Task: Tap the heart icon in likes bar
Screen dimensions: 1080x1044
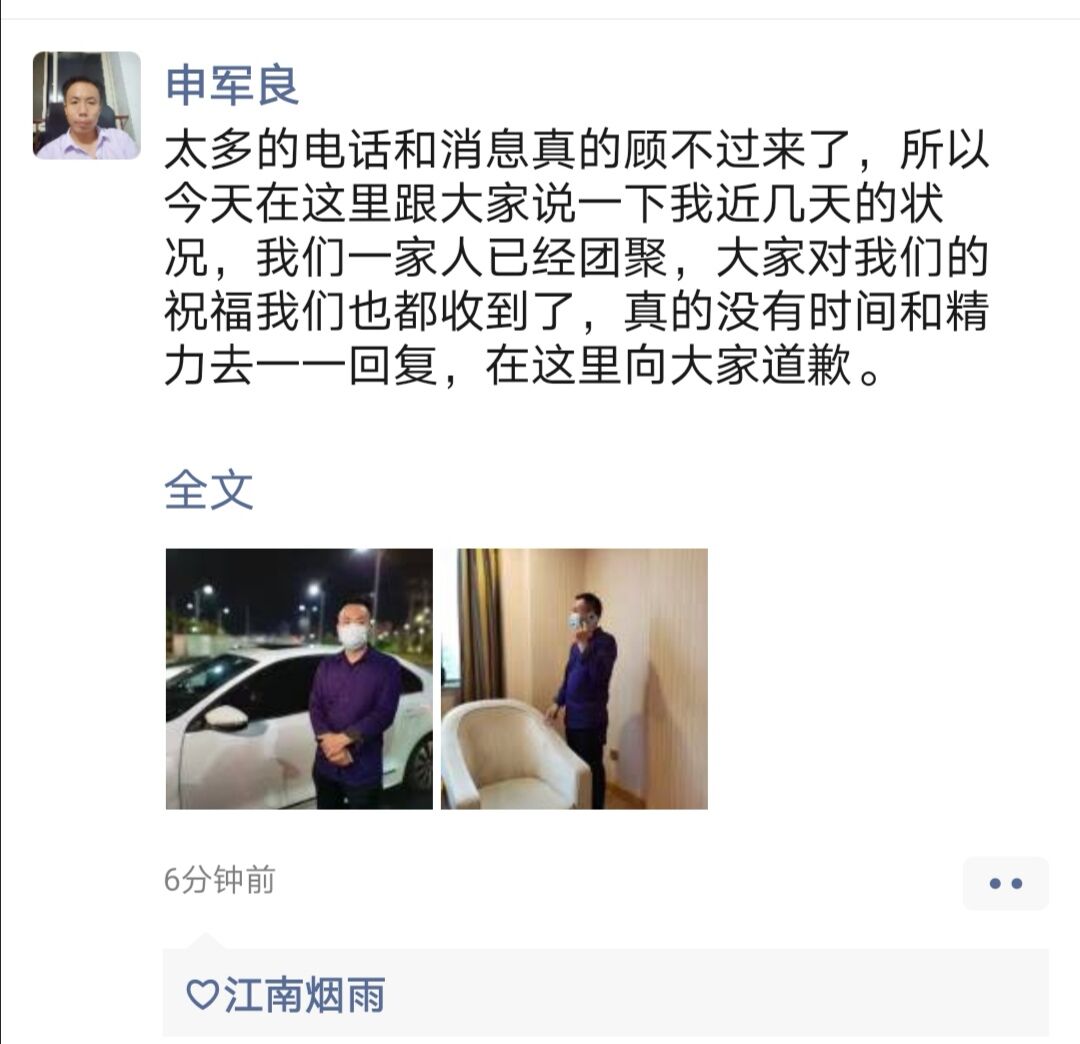Action: coord(202,994)
